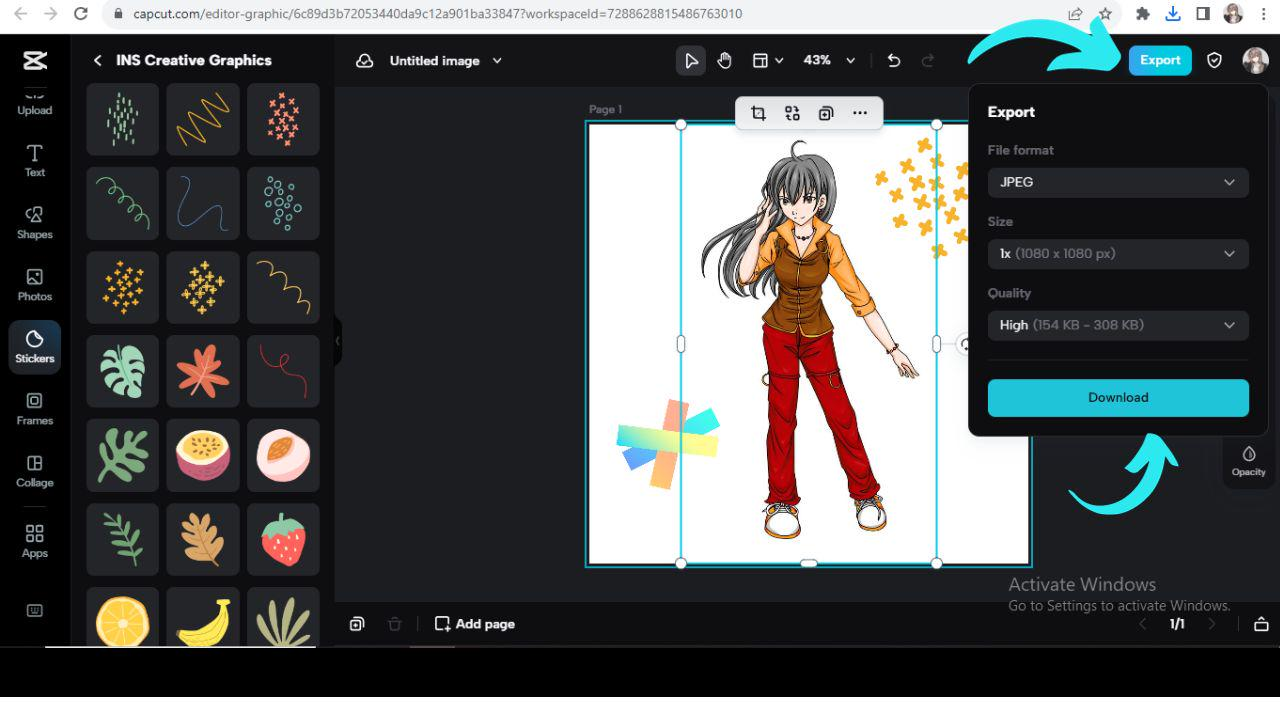This screenshot has height=720, width=1280.
Task: Go to the previous page arrow
Action: click(x=1144, y=624)
